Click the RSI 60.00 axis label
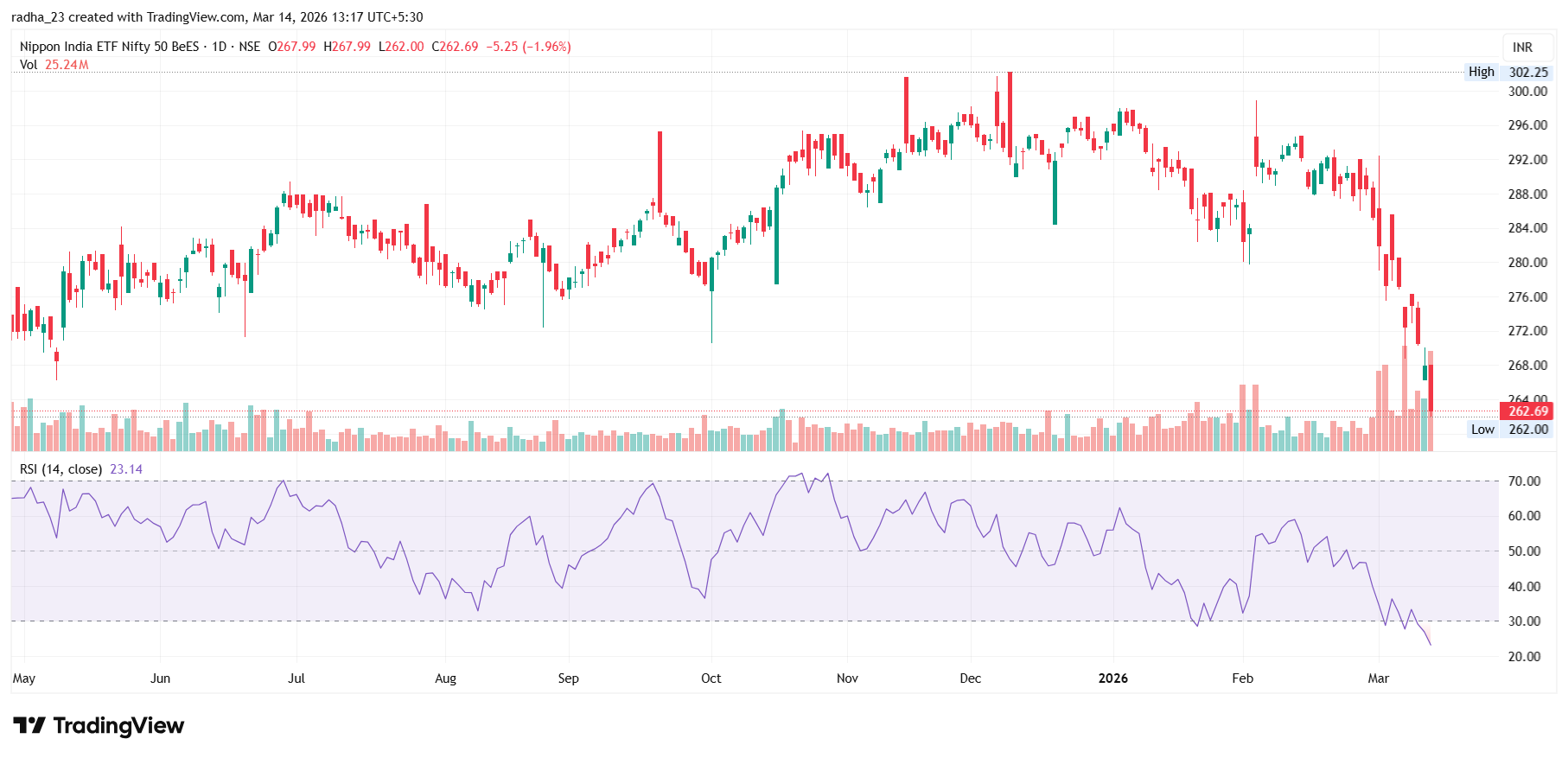This screenshot has height=758, width=1568. click(1524, 516)
